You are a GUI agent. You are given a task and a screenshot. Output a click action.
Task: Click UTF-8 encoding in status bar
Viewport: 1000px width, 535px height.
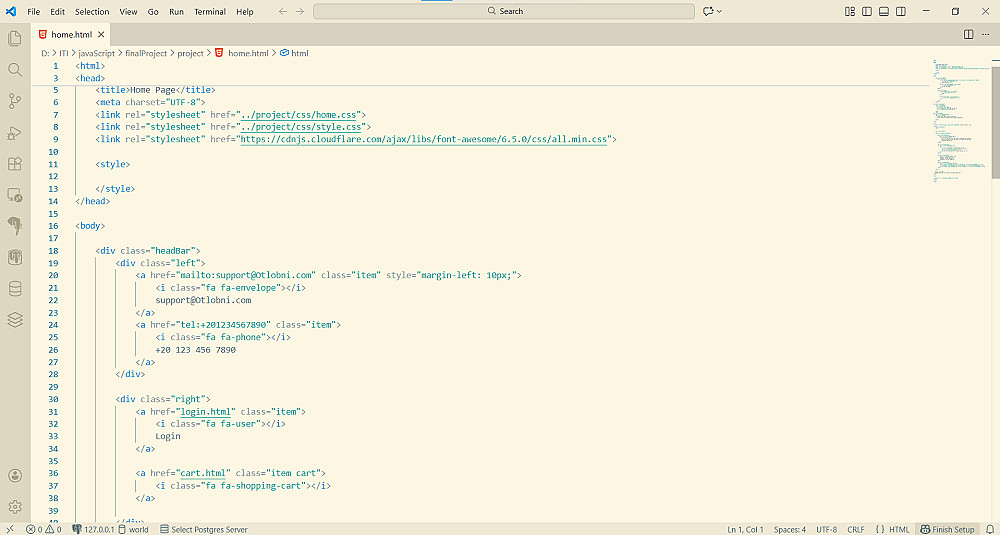point(827,529)
